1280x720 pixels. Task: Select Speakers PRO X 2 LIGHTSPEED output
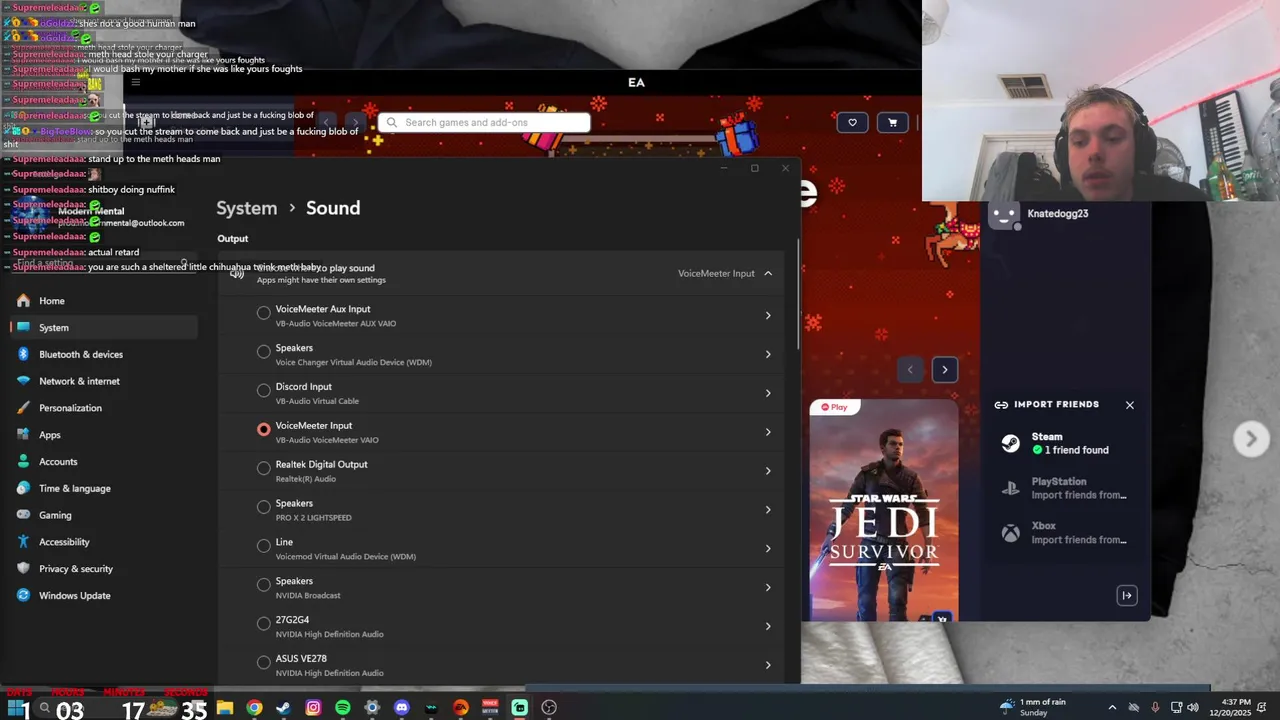pos(264,507)
